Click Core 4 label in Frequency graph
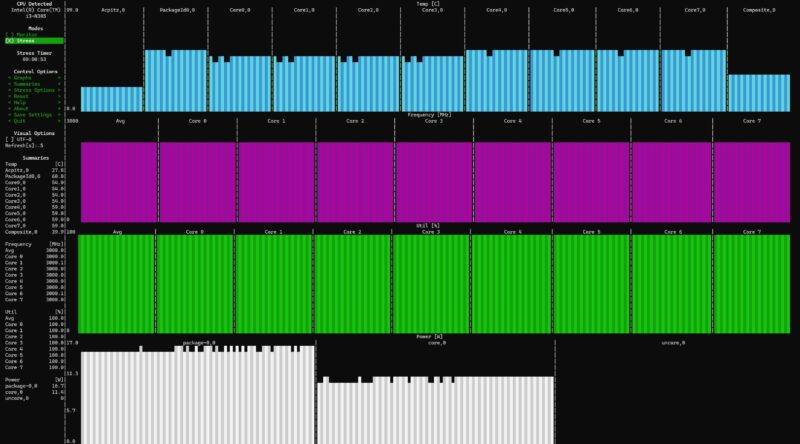Image resolution: width=800 pixels, height=444 pixels. 513,121
